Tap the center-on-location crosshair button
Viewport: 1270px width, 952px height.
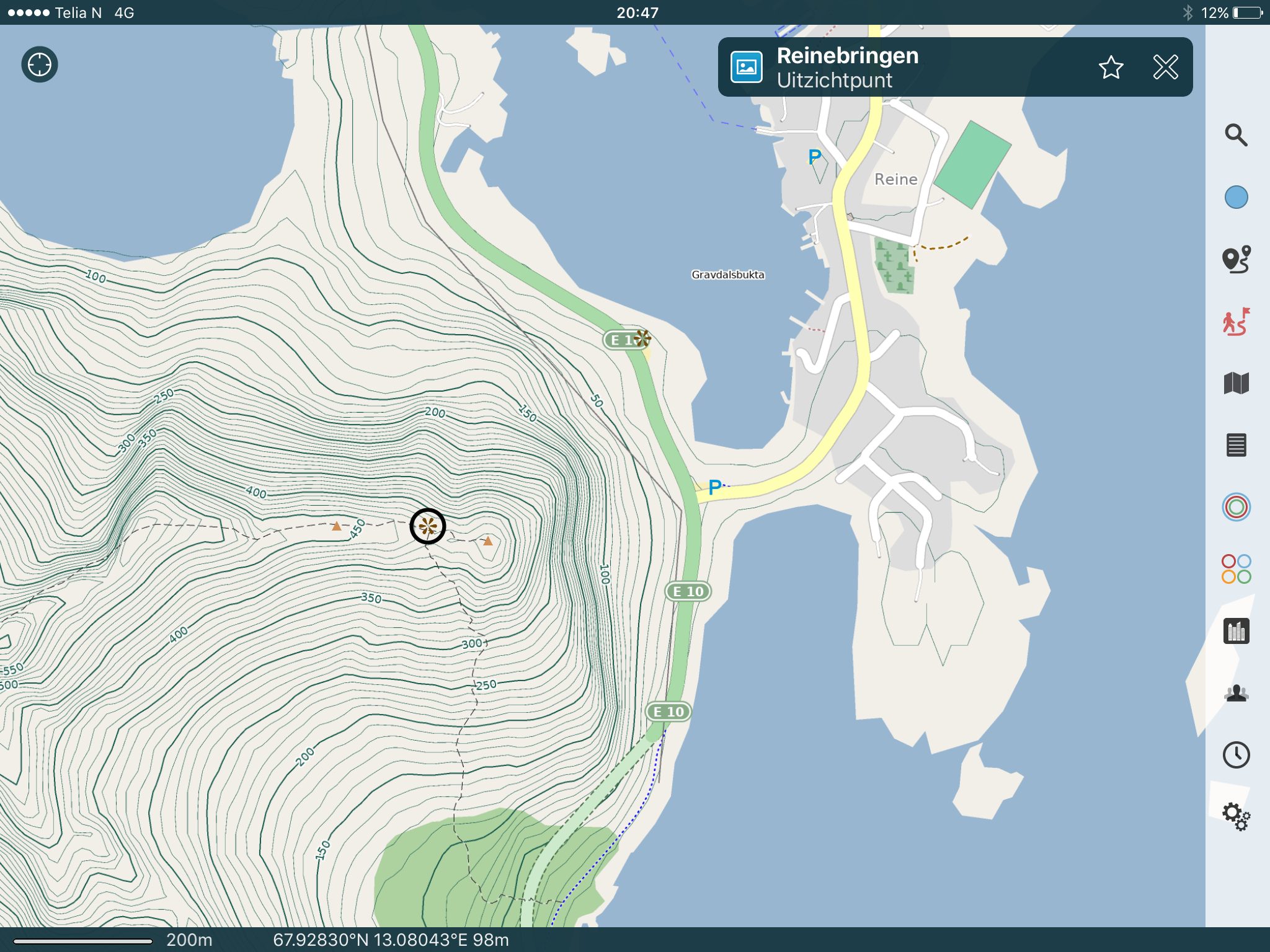point(40,64)
